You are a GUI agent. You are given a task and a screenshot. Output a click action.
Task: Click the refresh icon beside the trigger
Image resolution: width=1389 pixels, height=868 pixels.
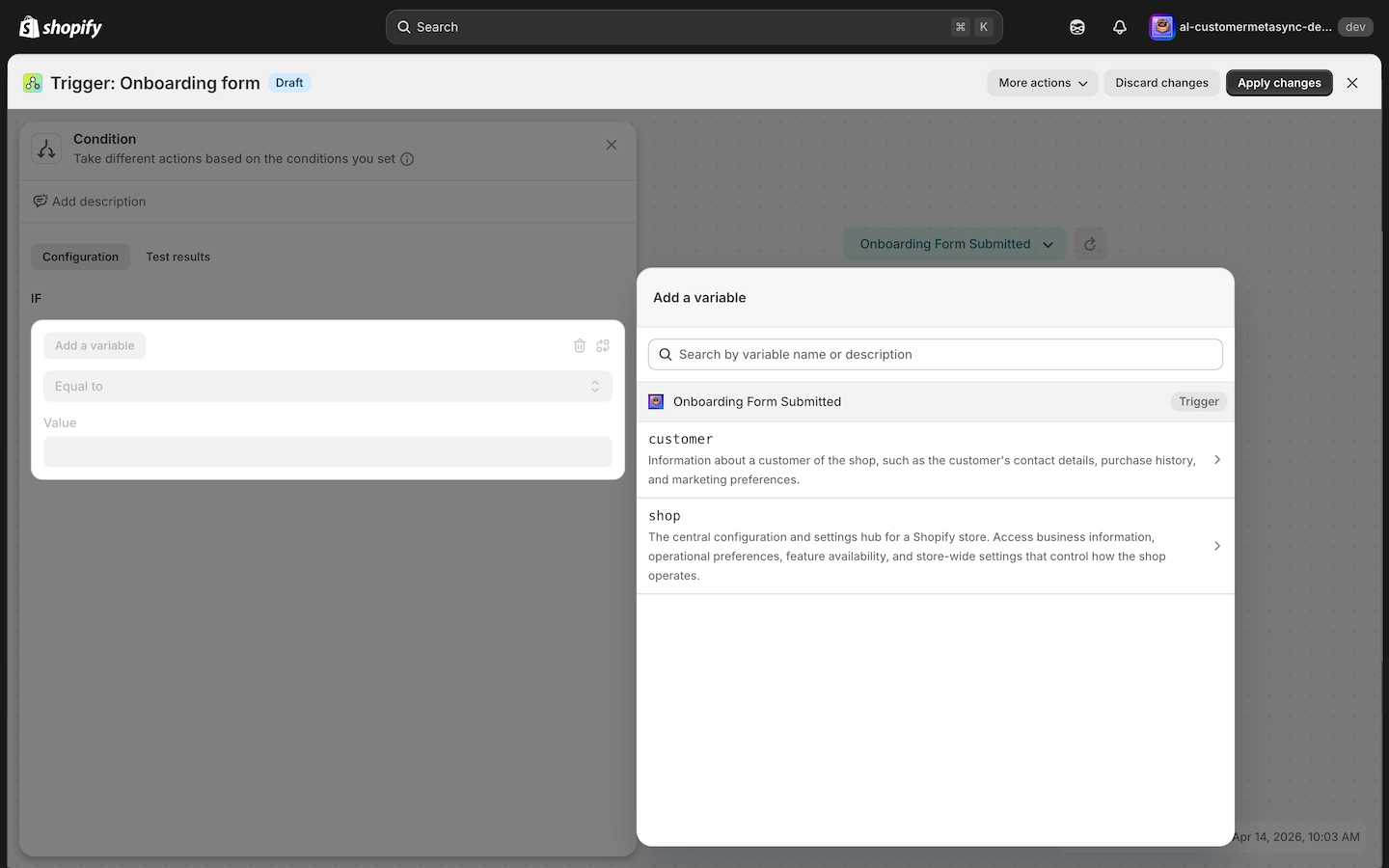click(x=1090, y=244)
